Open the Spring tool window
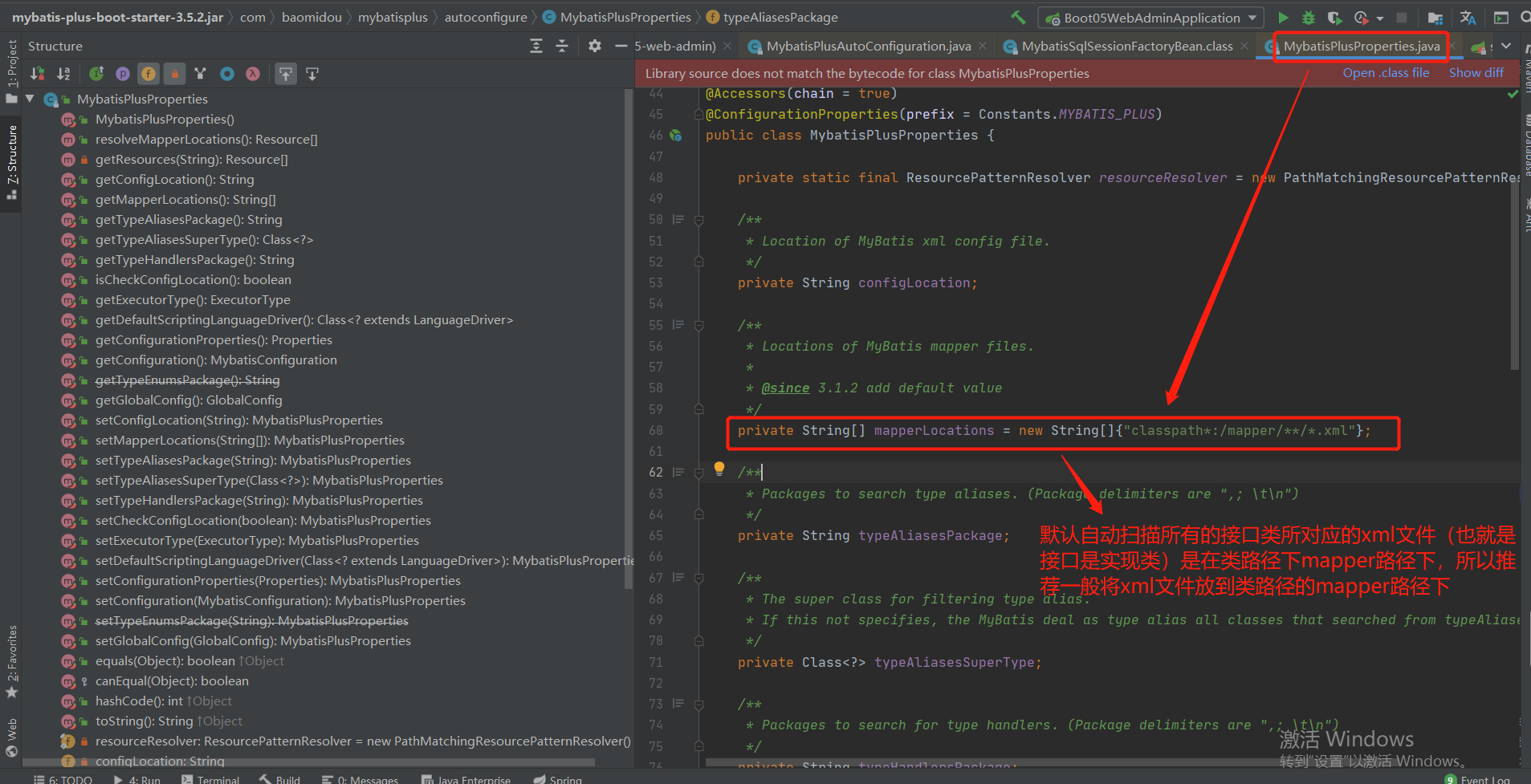1531x784 pixels. pyautogui.click(x=558, y=779)
